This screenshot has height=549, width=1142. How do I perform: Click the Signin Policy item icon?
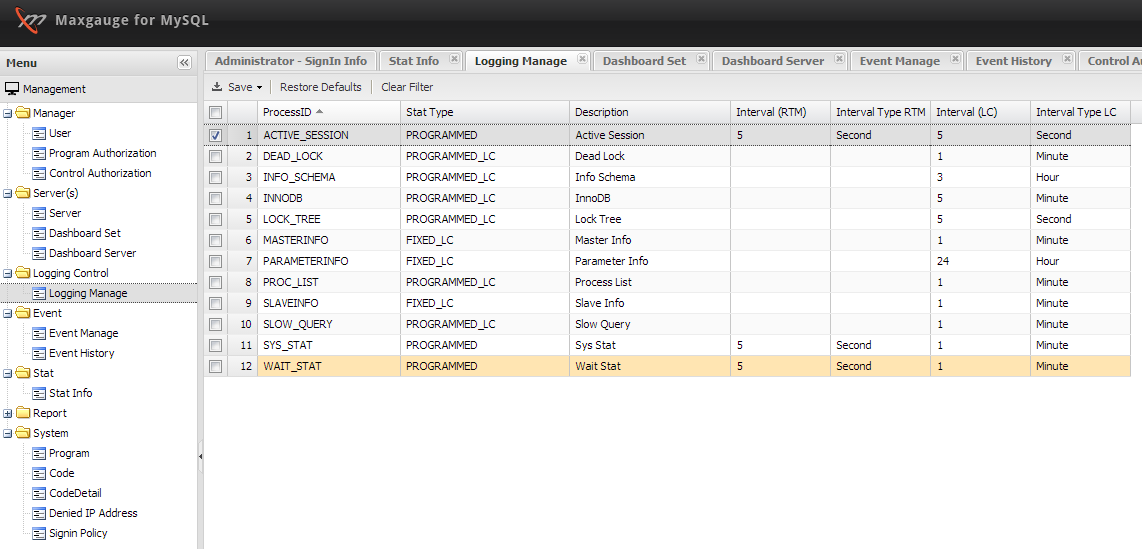pyautogui.click(x=39, y=533)
